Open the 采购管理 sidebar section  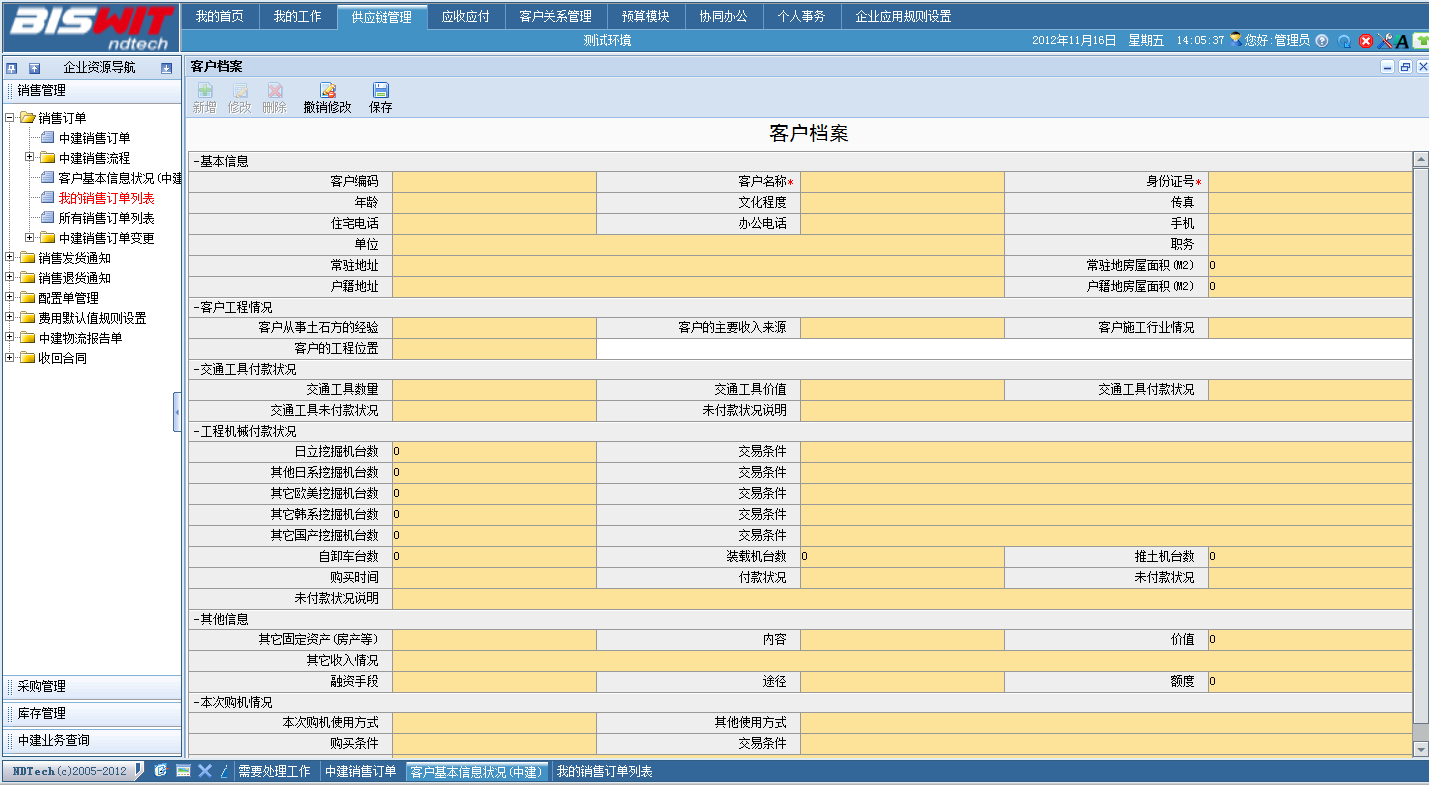click(91, 687)
